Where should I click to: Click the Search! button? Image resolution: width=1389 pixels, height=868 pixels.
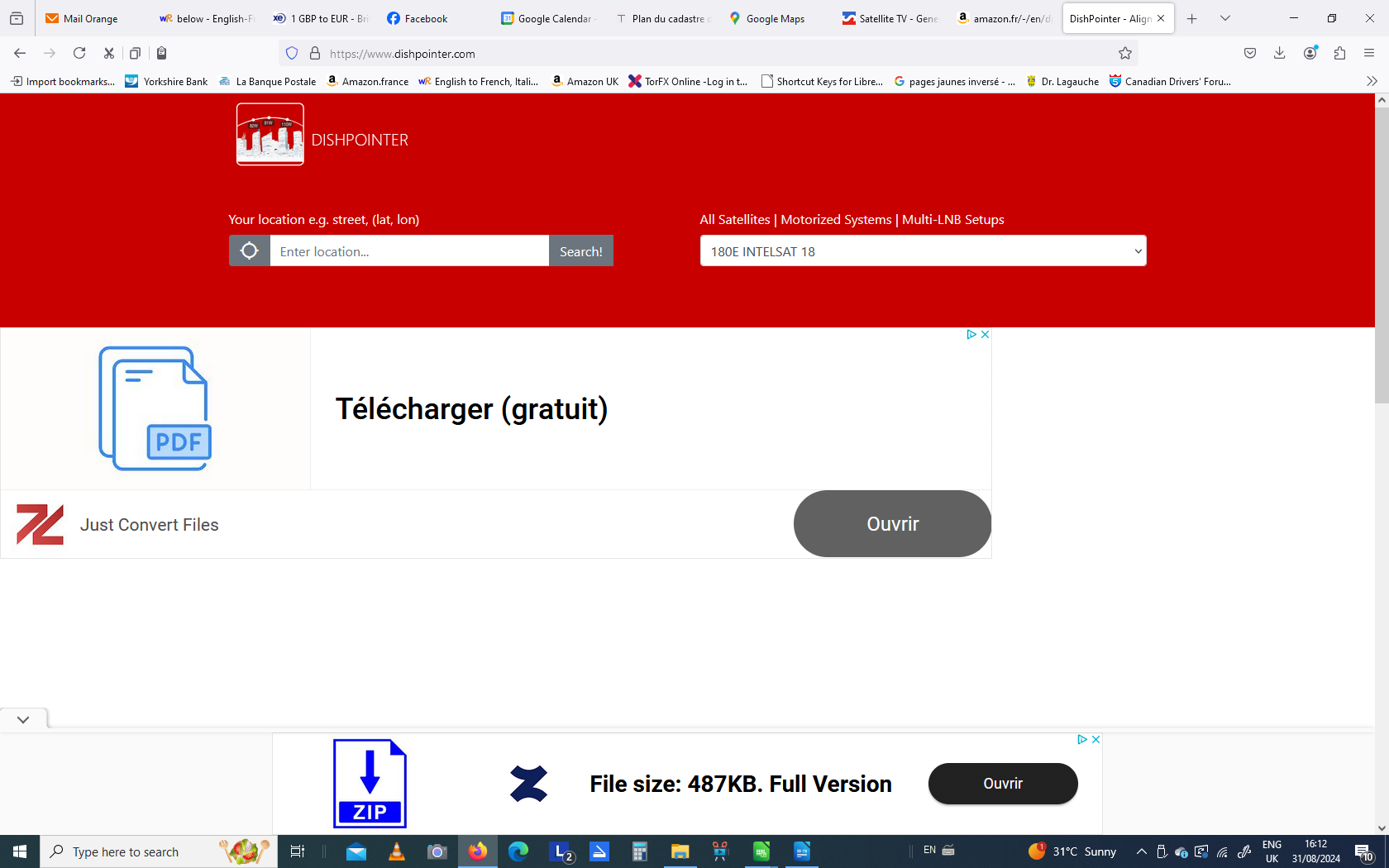[x=581, y=251]
